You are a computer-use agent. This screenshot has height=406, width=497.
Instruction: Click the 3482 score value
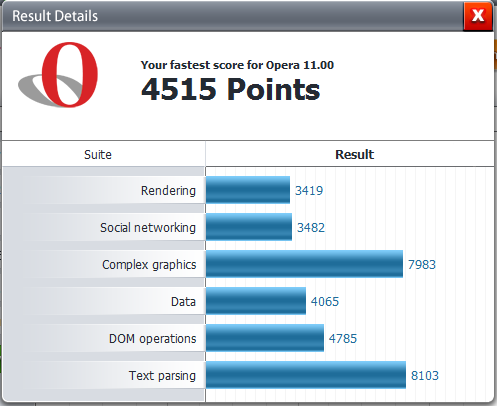pos(311,228)
